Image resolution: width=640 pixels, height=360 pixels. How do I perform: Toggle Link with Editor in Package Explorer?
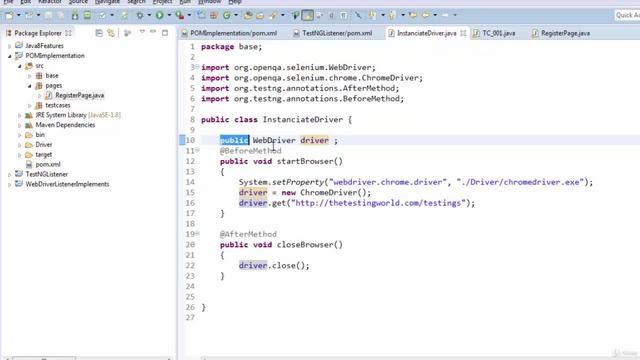(111, 33)
